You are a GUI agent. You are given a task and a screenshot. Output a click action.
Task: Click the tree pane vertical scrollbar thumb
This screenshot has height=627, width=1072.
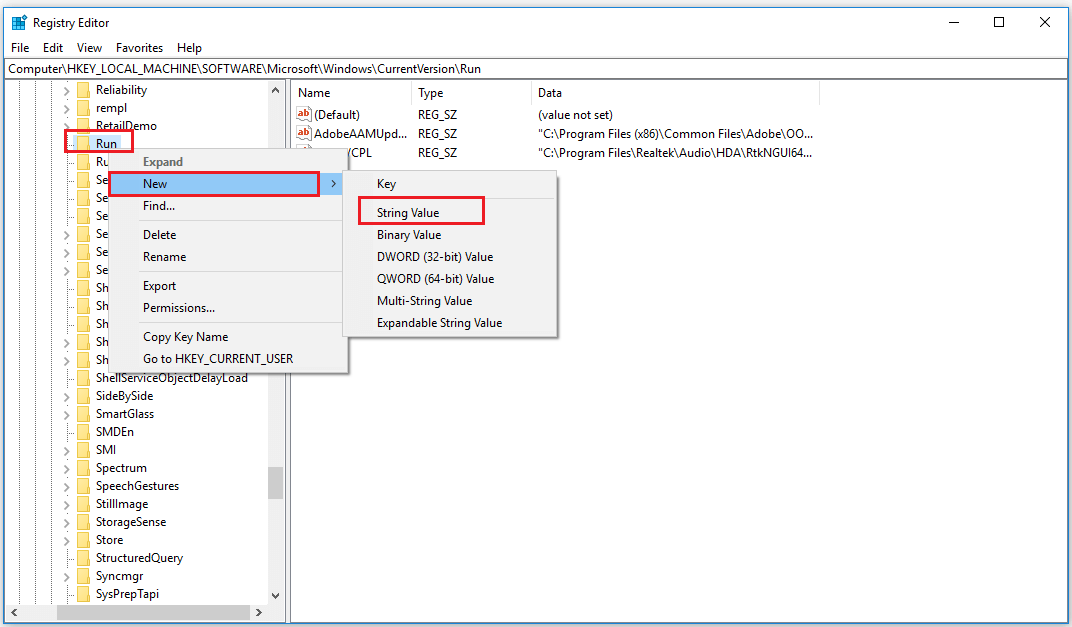pos(276,483)
